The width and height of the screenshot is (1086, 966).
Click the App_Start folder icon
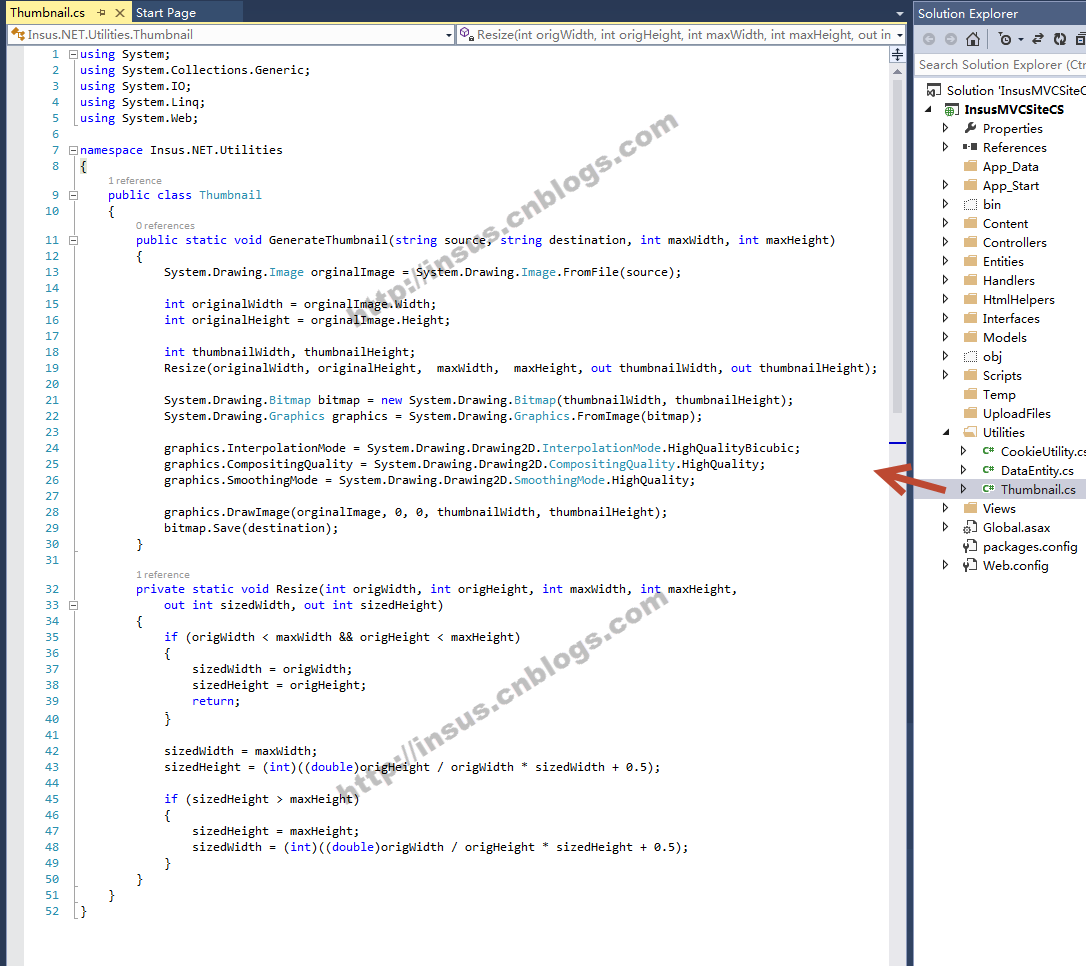point(970,185)
